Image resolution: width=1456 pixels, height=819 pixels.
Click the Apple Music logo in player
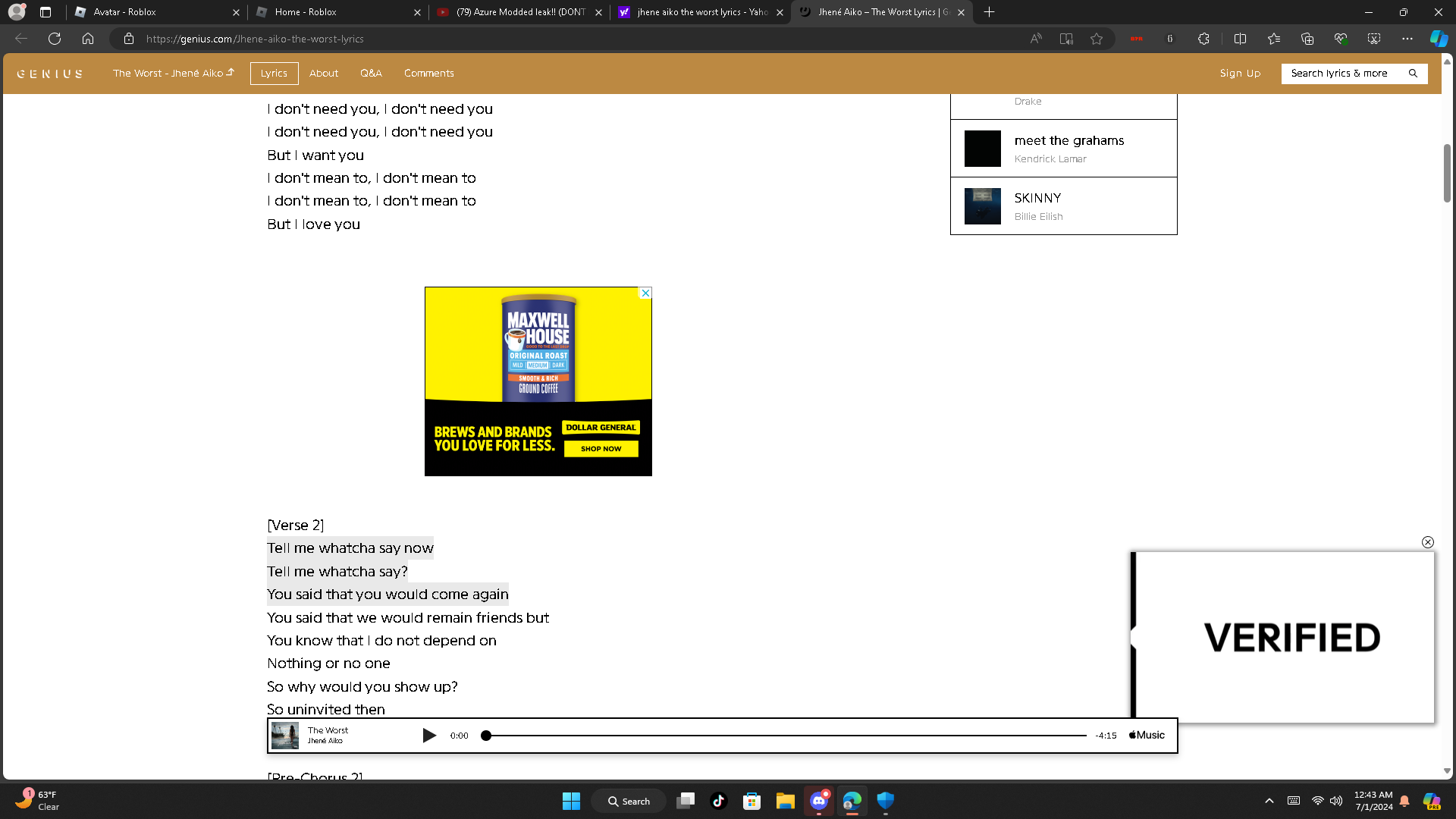click(x=1147, y=736)
